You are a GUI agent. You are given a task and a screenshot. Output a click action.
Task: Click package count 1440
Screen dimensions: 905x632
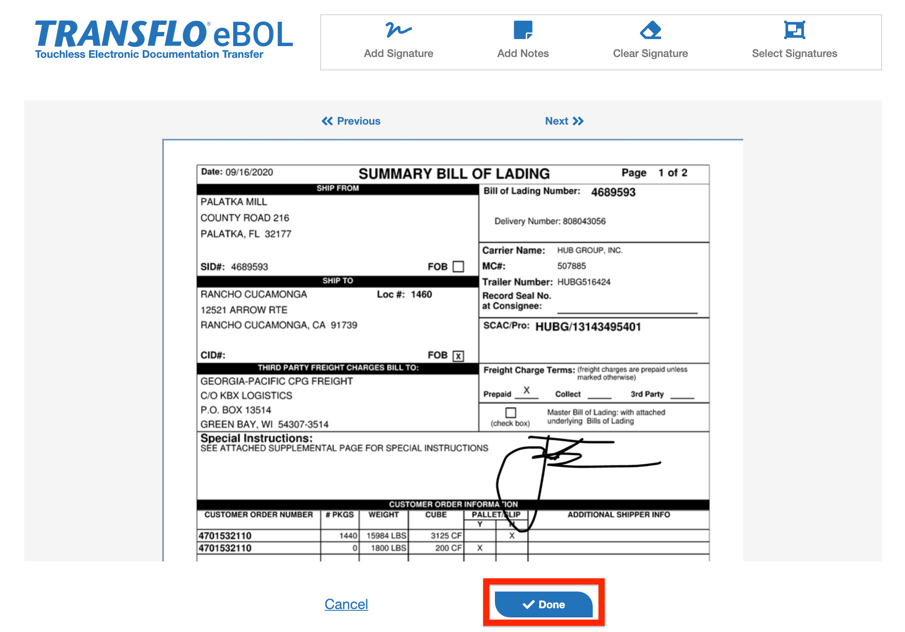(348, 536)
